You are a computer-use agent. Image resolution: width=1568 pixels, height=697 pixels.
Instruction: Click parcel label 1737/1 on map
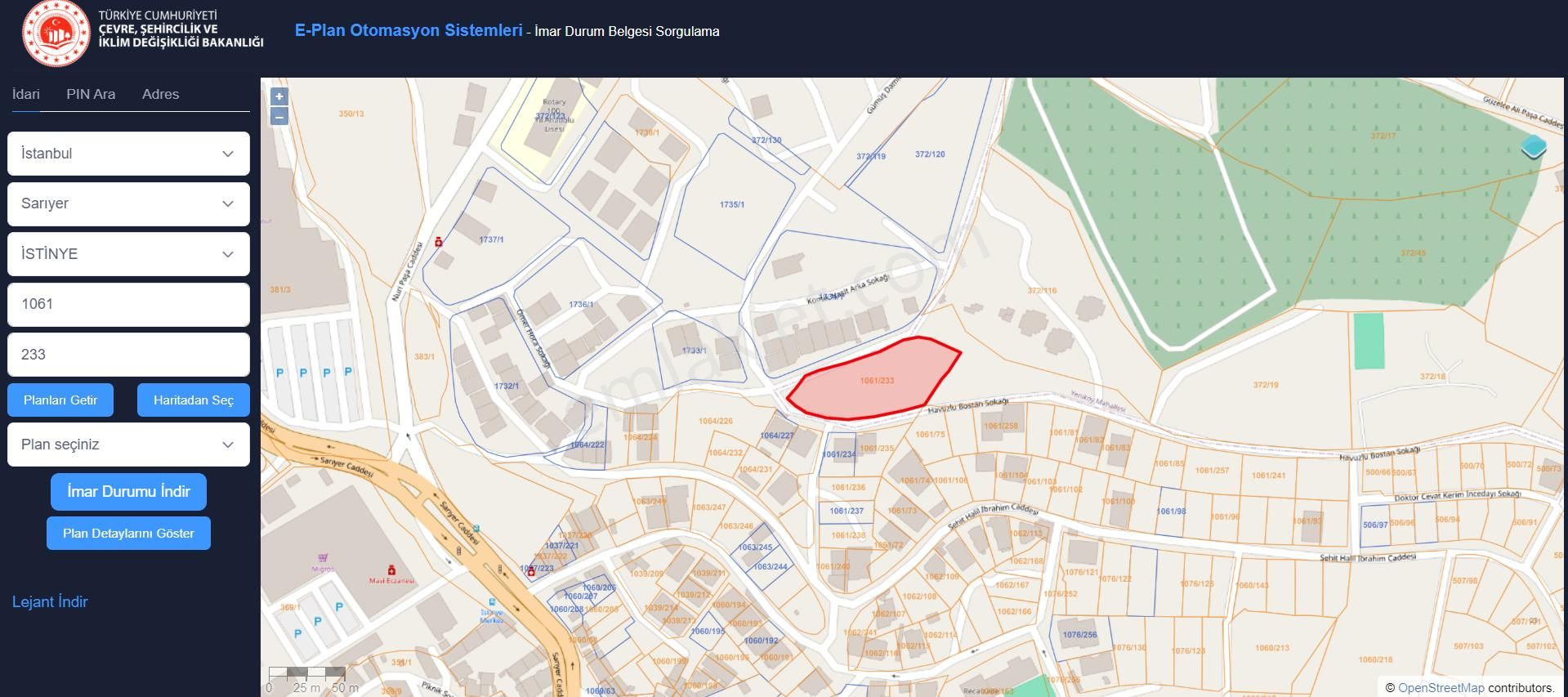[x=491, y=239]
